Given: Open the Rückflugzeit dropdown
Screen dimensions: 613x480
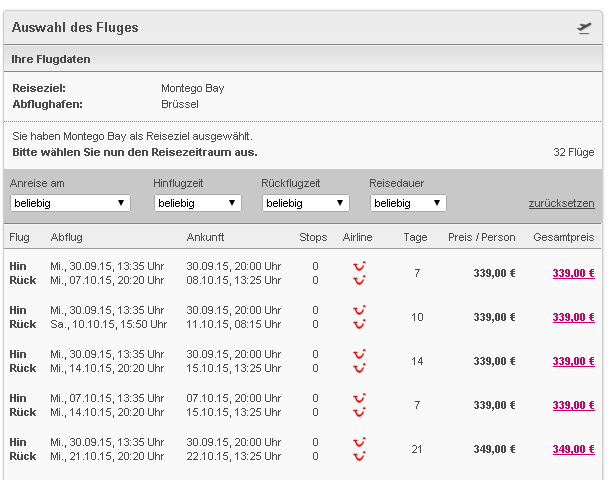Looking at the screenshot, I should pyautogui.click(x=306, y=203).
